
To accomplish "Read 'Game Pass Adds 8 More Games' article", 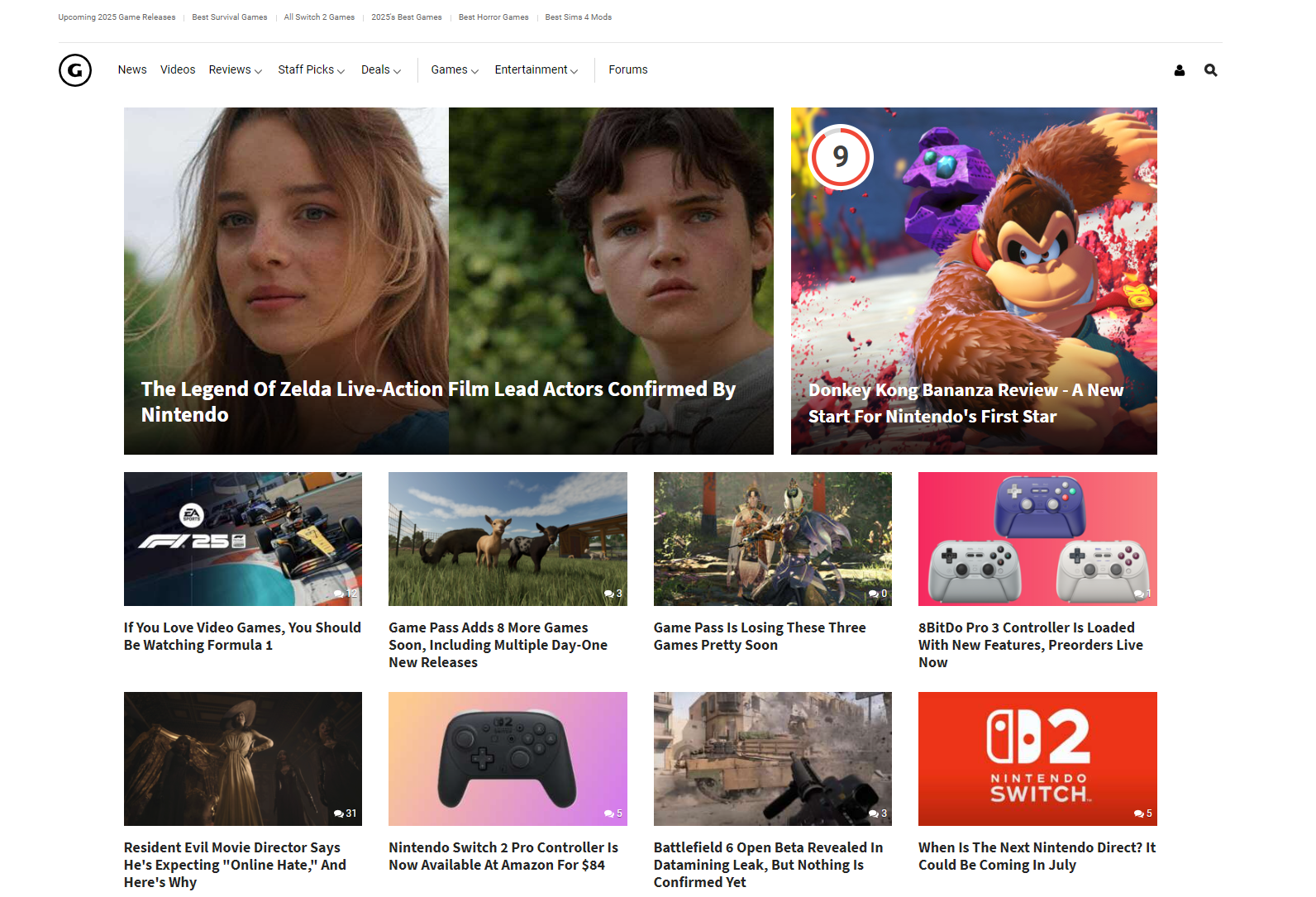I will (498, 645).
